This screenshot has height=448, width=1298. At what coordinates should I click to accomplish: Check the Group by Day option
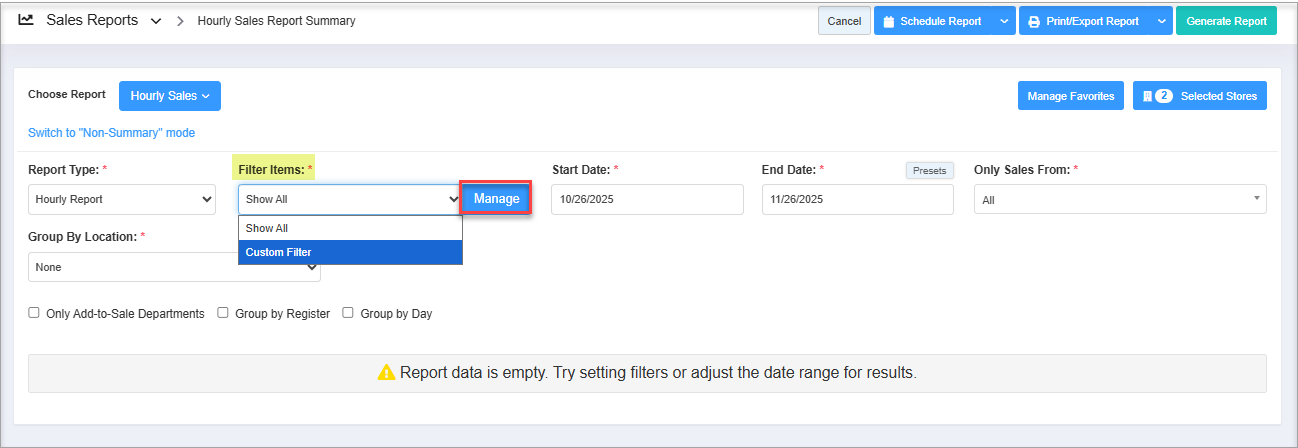coord(348,313)
